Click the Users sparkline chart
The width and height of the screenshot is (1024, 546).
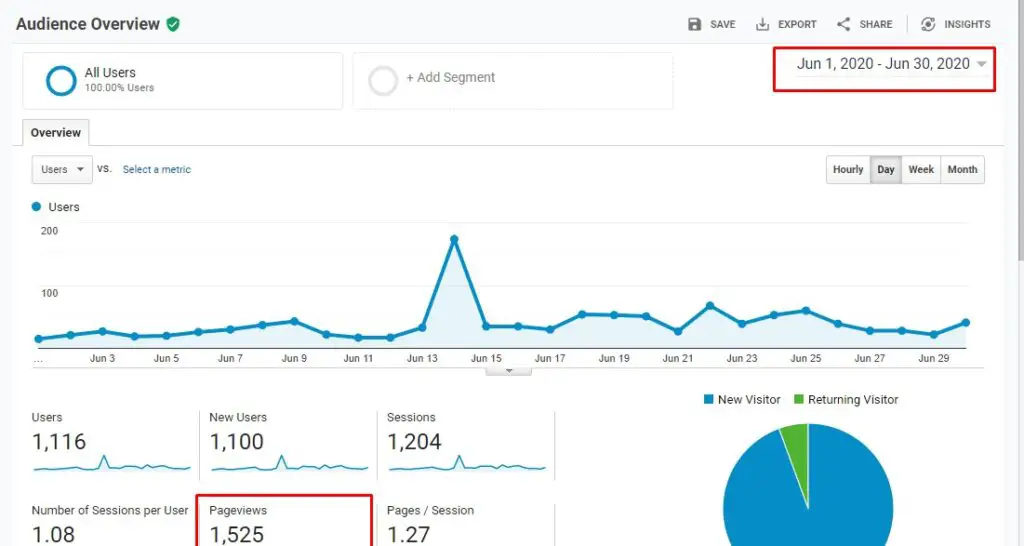[112, 464]
